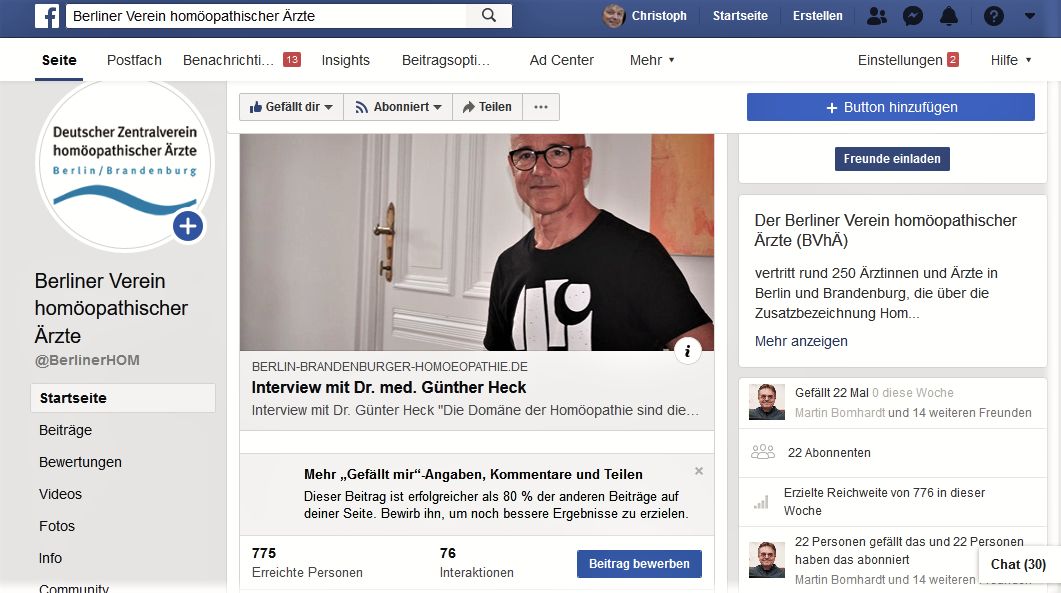Screen dimensions: 1061x593
Task: Open notifications bell icon
Action: click(x=949, y=16)
